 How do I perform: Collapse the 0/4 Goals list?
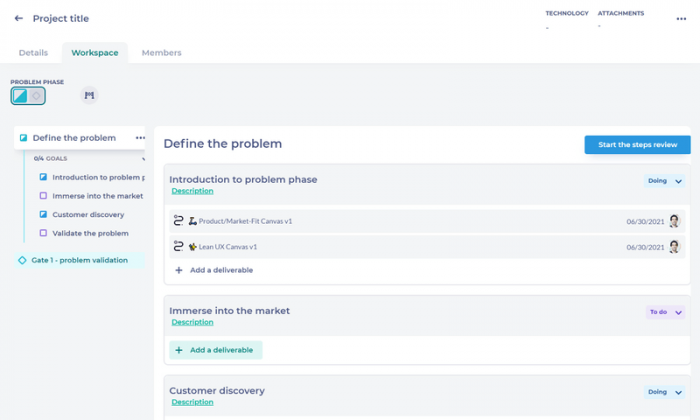[x=143, y=158]
